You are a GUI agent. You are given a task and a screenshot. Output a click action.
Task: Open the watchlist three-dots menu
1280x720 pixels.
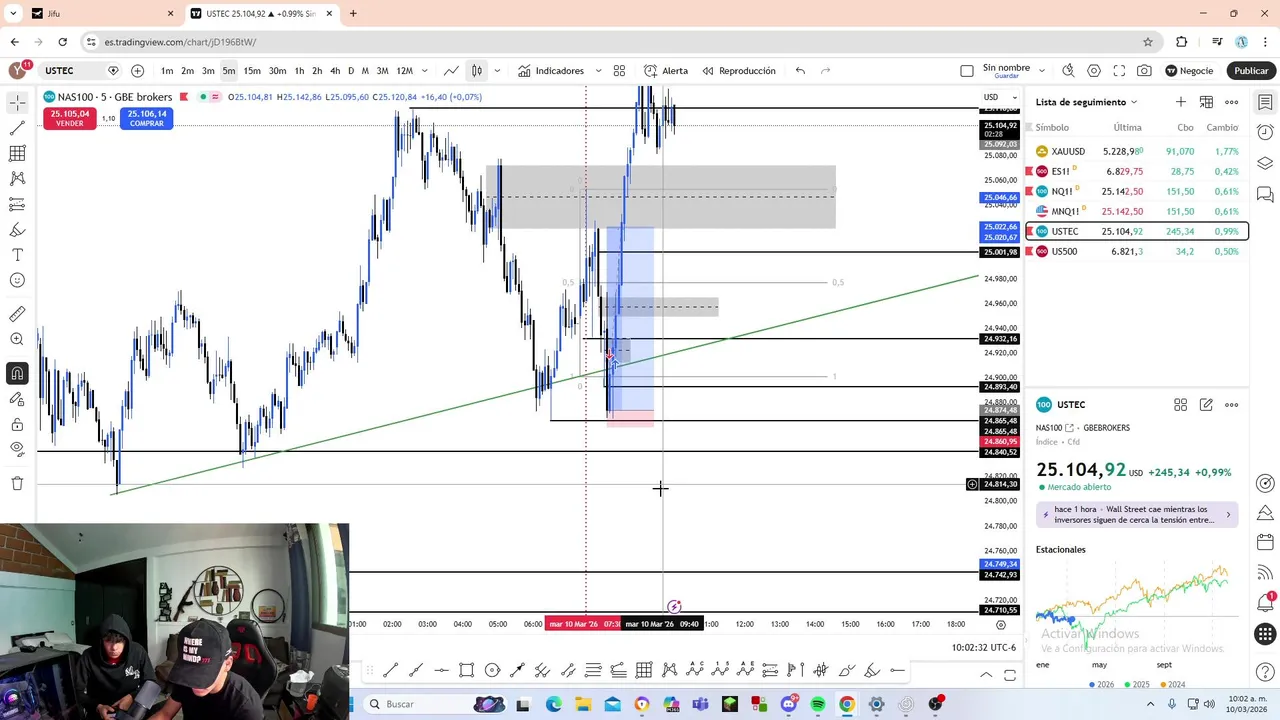click(1232, 102)
